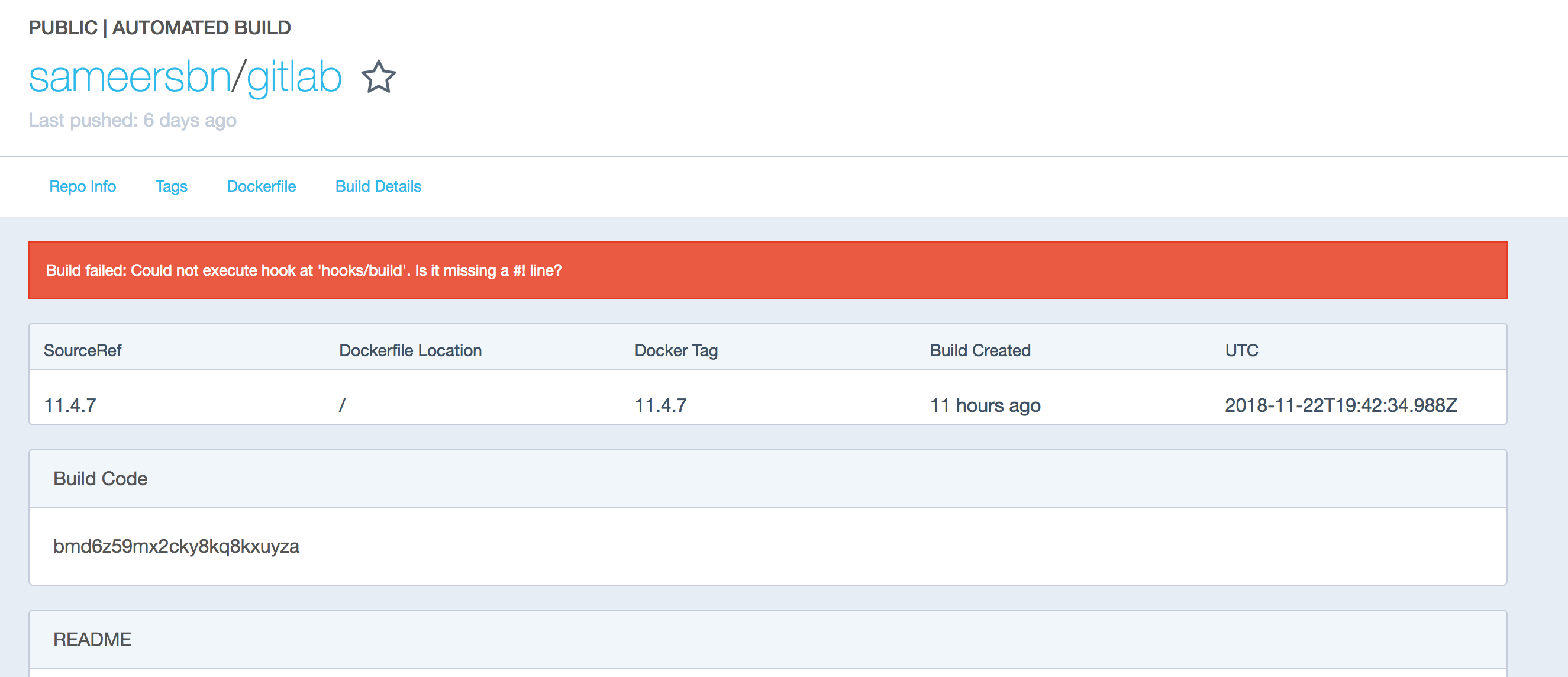This screenshot has height=677, width=1568.
Task: Switch to the Tags tab
Action: [171, 186]
